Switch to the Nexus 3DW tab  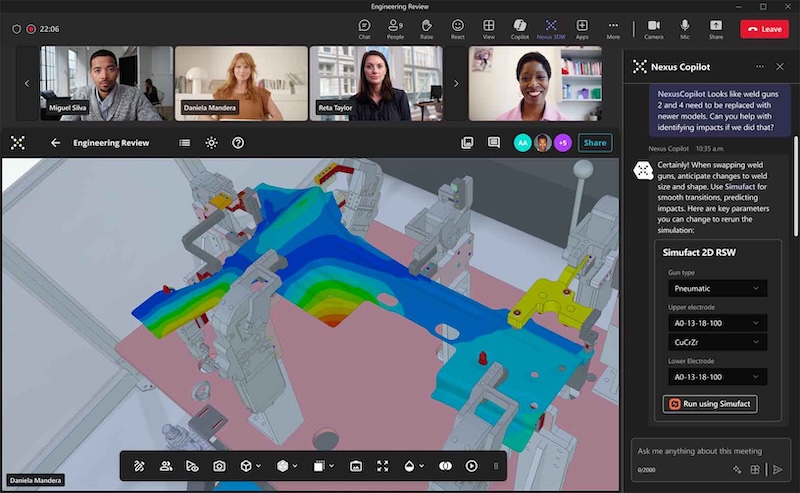[x=550, y=28]
